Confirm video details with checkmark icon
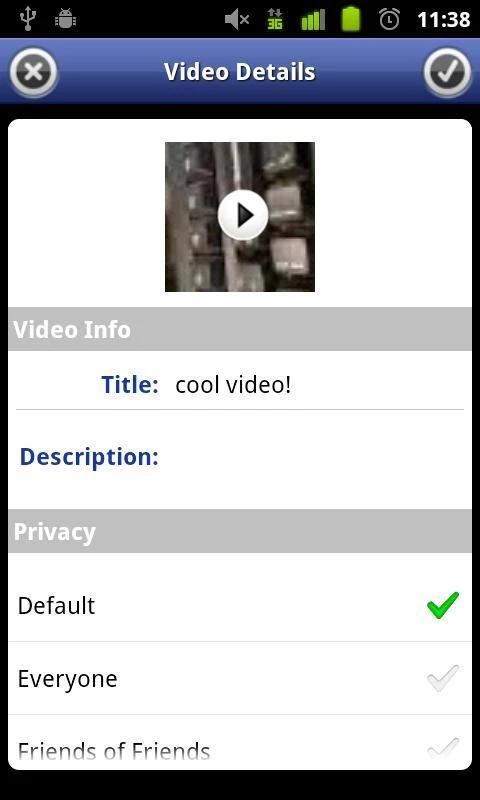 (x=447, y=72)
